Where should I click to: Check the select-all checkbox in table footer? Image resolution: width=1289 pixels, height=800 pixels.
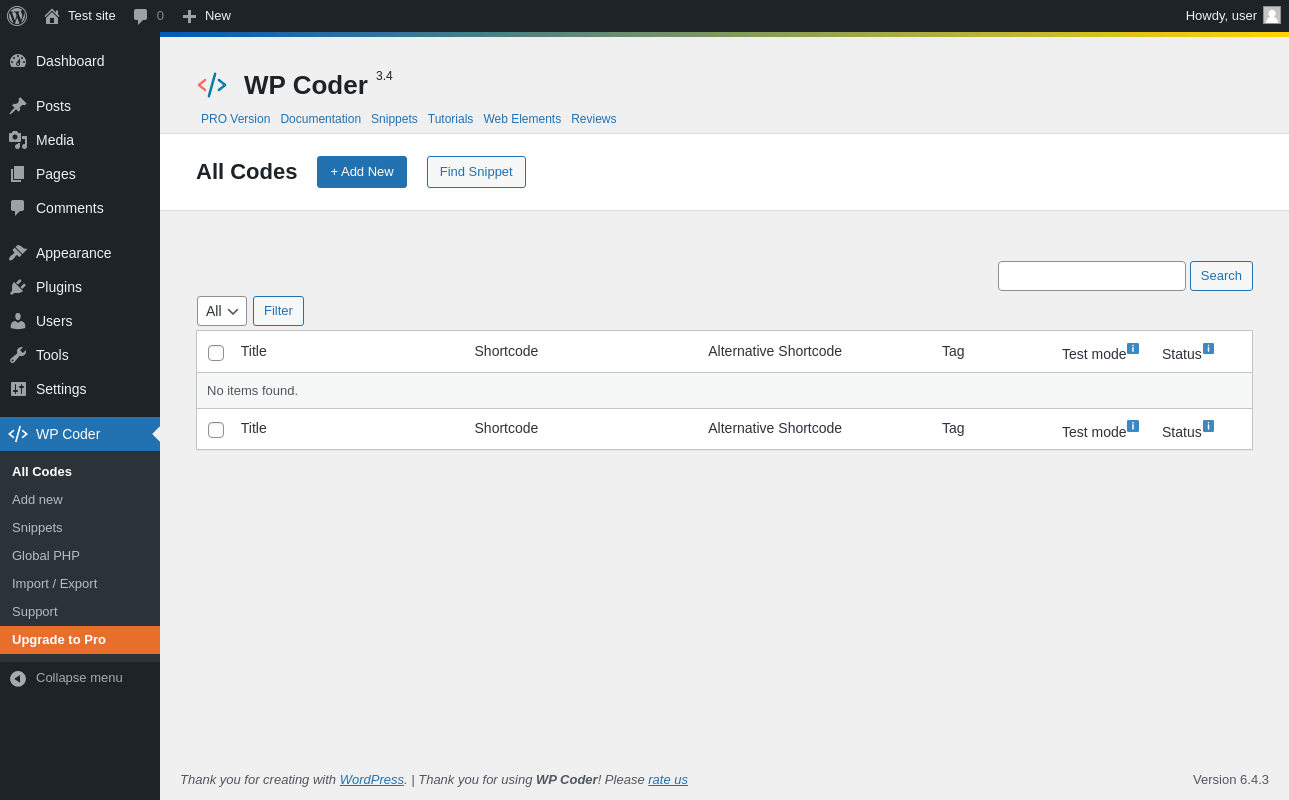(216, 430)
